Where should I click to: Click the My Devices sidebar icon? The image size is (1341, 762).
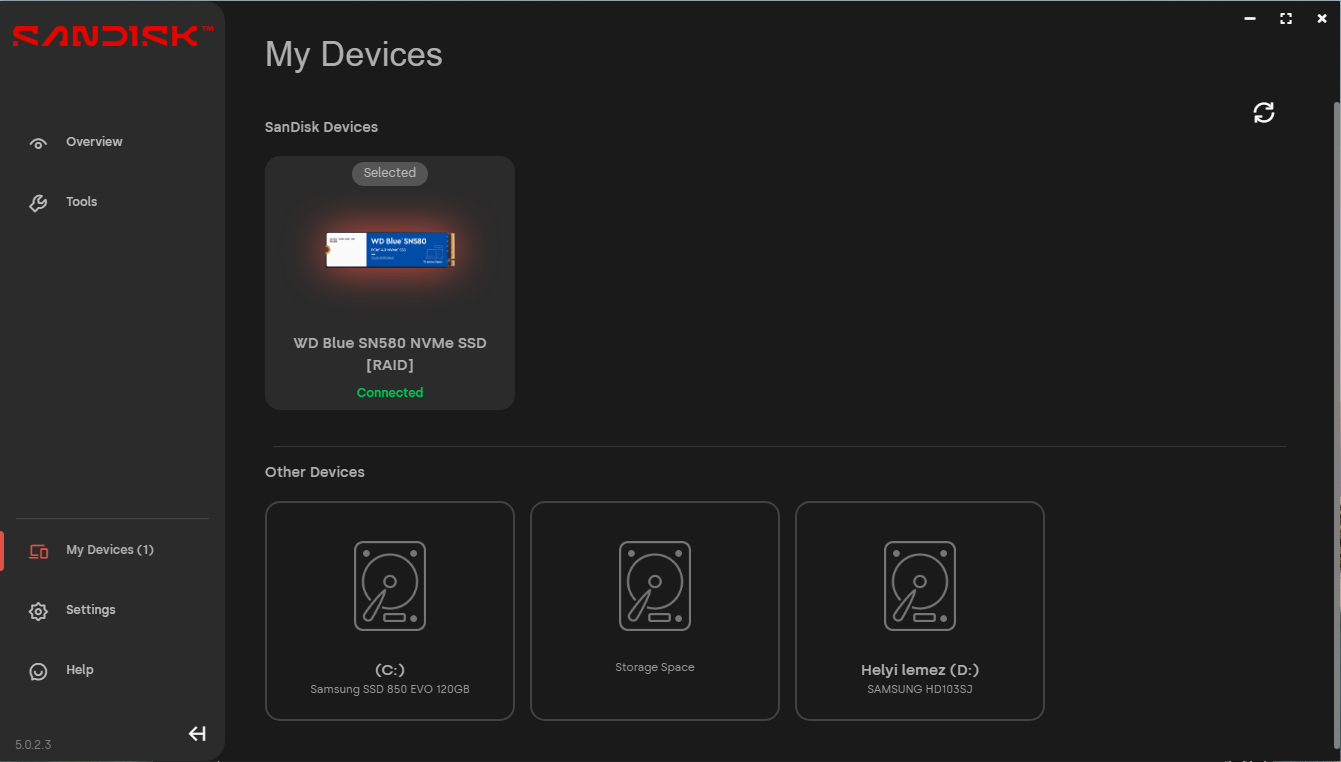(38, 551)
